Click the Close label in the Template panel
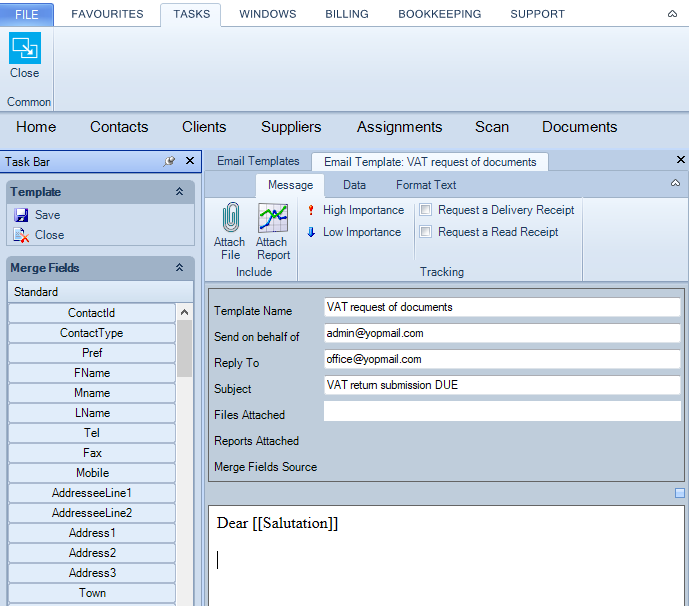 coord(49,235)
